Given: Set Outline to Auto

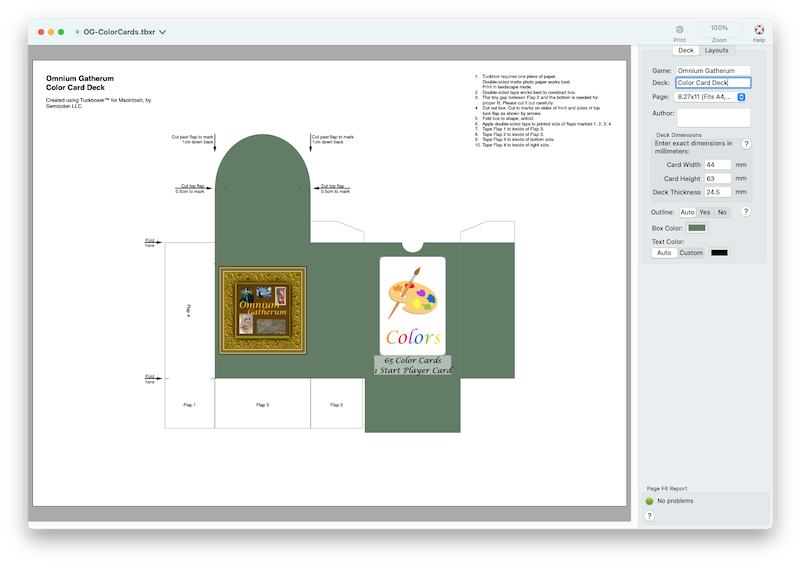Looking at the screenshot, I should pyautogui.click(x=687, y=212).
